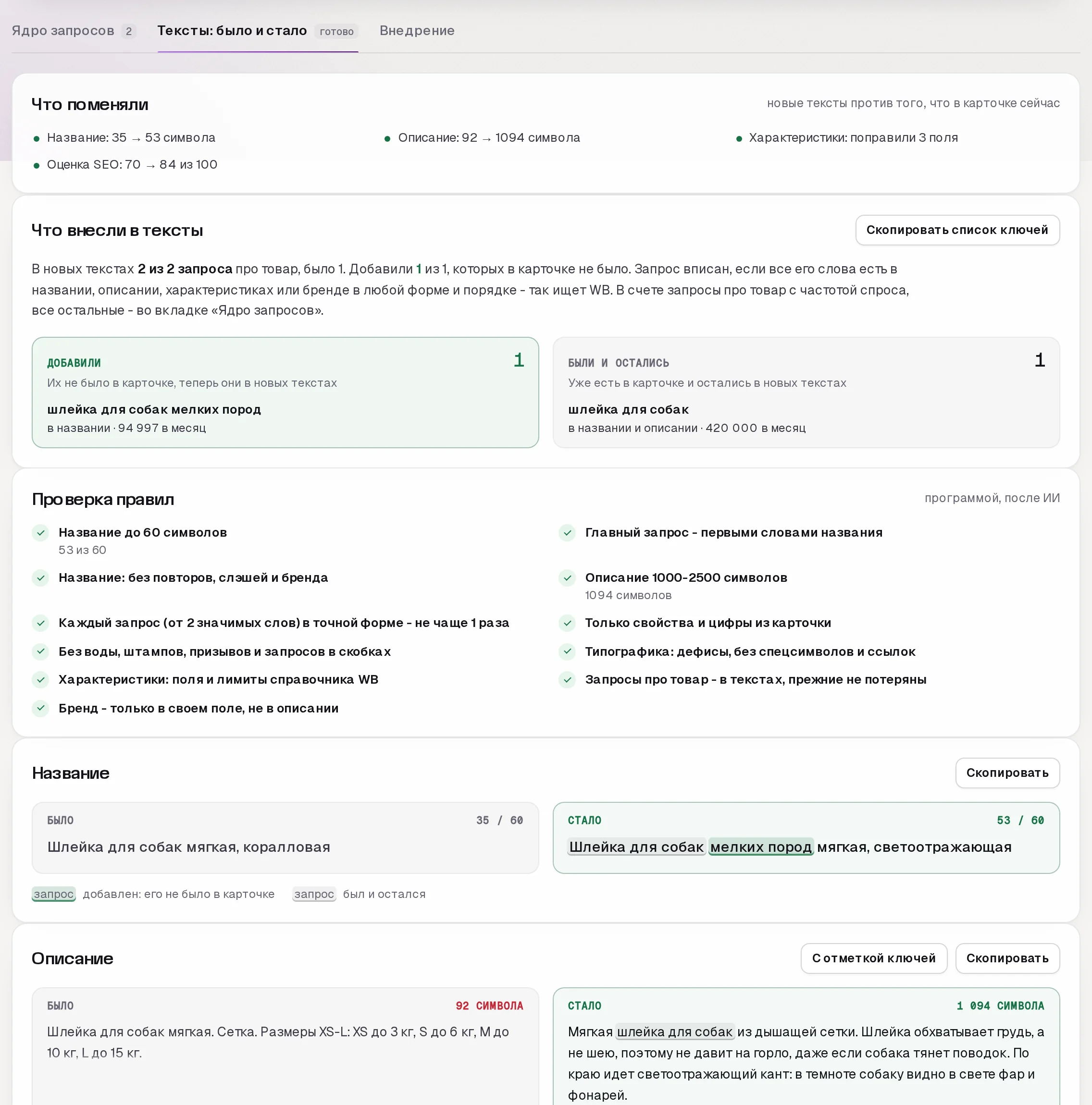
Task: Click added query «шлейка для собак мелких пород»
Action: (154, 409)
